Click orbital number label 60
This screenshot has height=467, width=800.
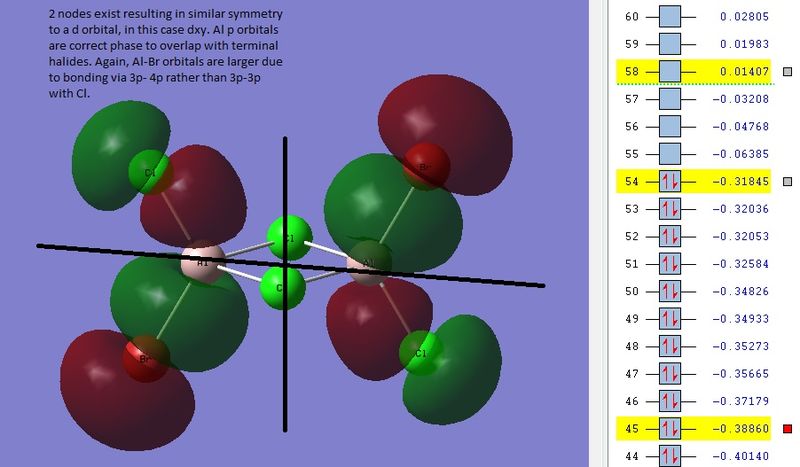632,17
